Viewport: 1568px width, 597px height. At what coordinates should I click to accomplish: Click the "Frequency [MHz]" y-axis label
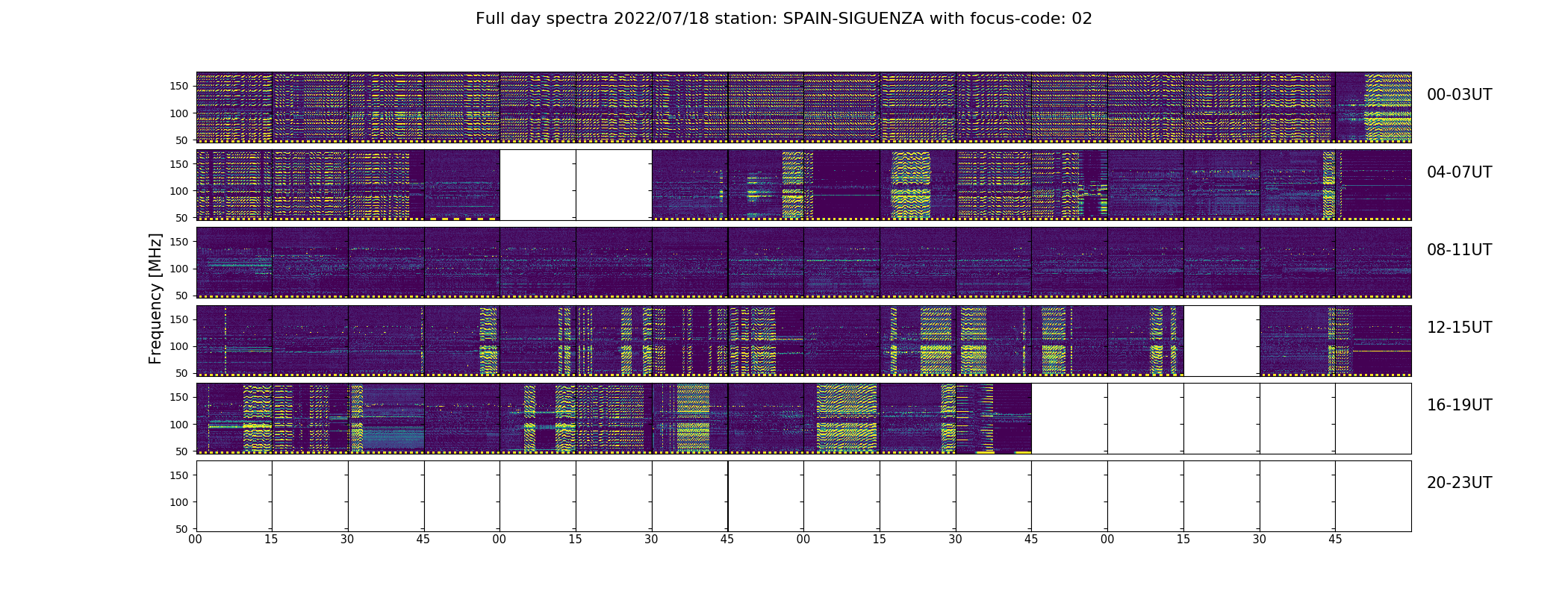coord(155,298)
